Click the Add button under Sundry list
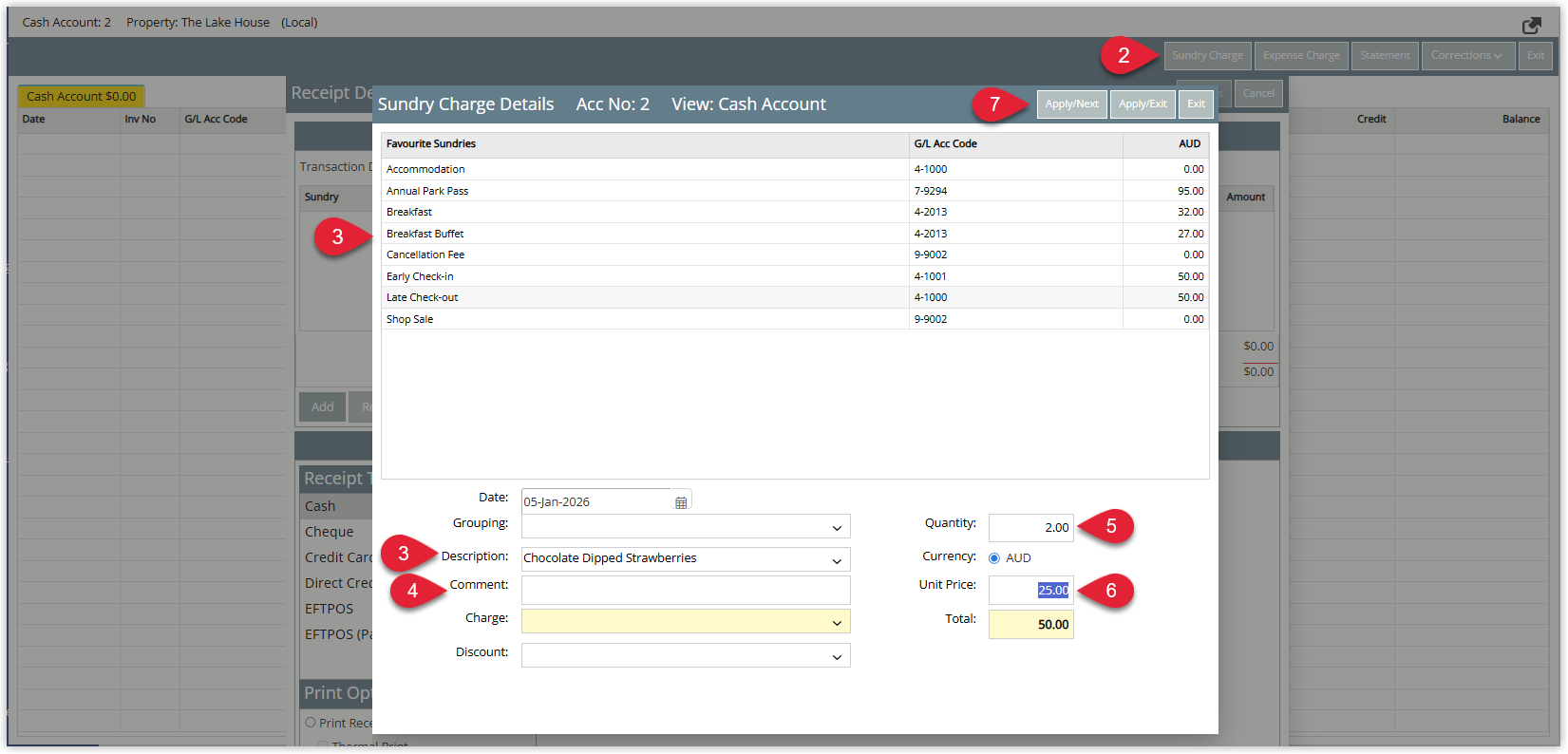Image resolution: width=1568 pixels, height=754 pixels. (x=322, y=406)
